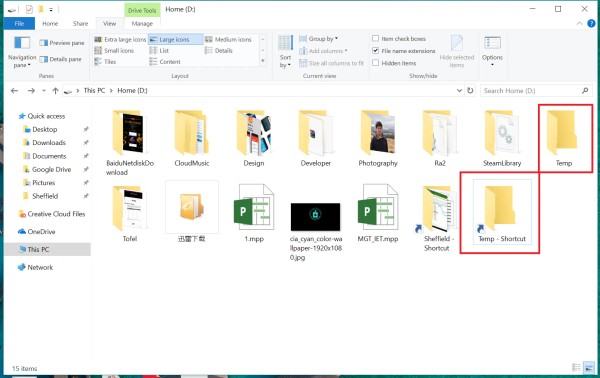Open the Sort by options
Screen dimensions: 600x378
point(285,52)
